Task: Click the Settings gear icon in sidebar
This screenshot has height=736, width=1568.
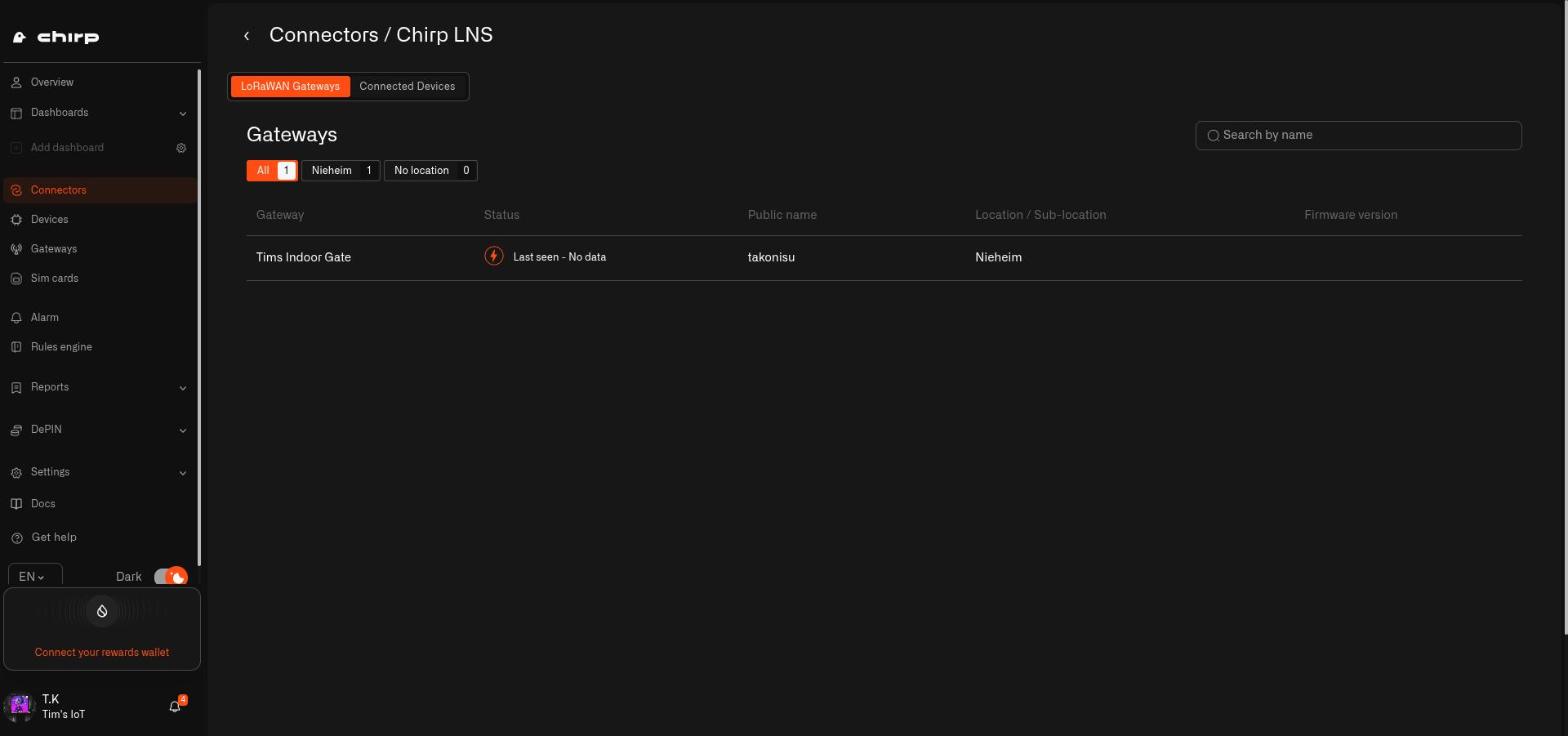Action: pyautogui.click(x=16, y=472)
